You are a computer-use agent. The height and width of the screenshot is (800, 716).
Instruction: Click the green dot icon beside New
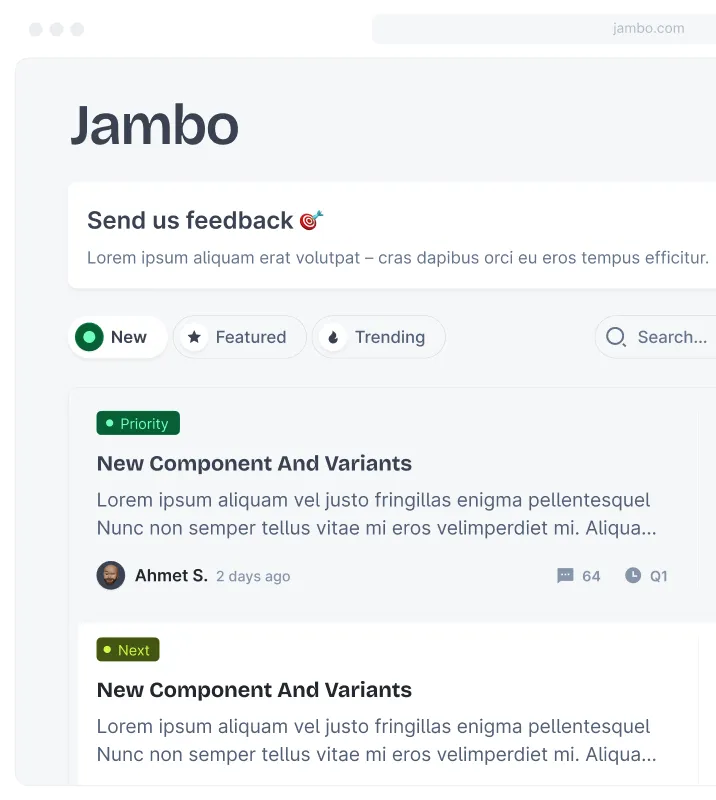(89, 337)
